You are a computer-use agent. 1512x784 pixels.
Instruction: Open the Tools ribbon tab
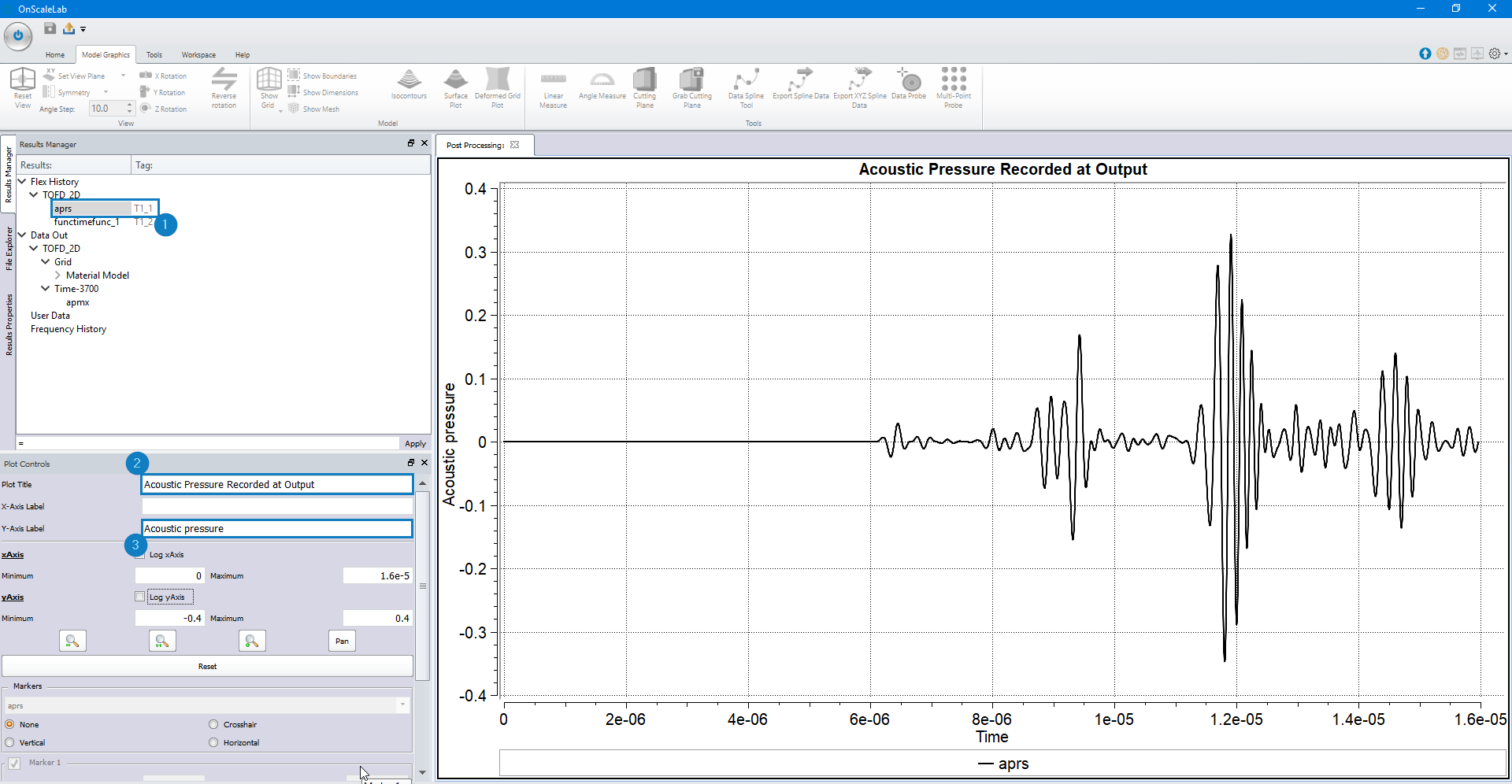click(x=154, y=55)
